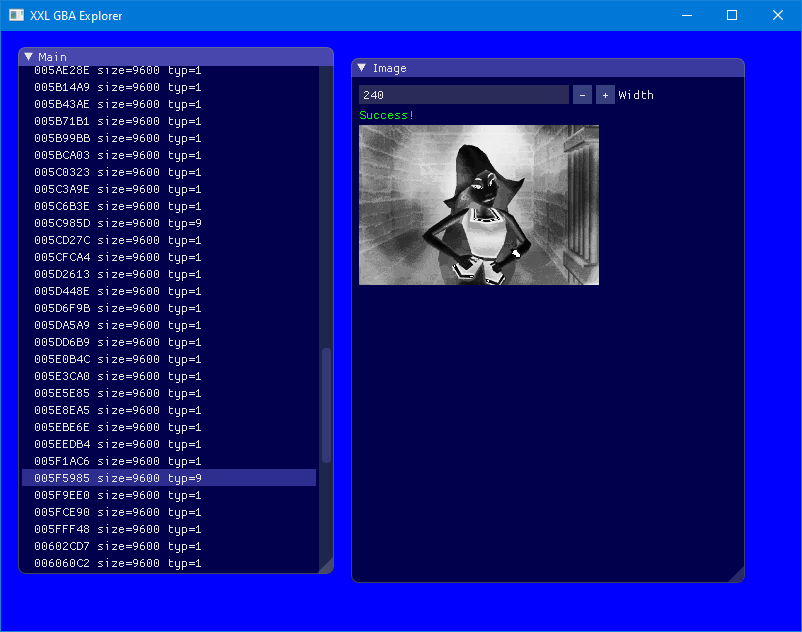
Task: Select entry 005FCE90 in the list
Action: pos(169,512)
